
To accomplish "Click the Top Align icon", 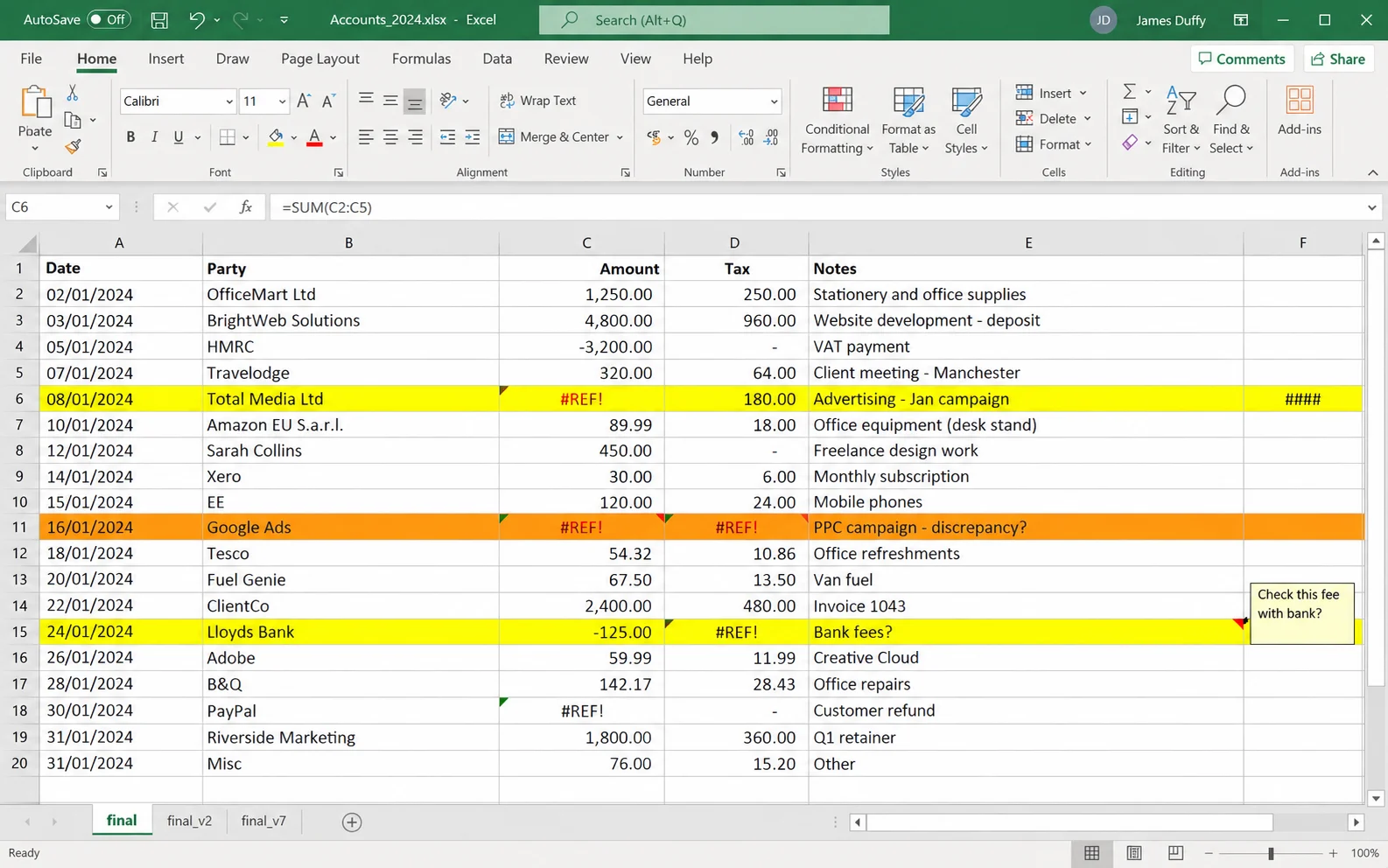I will pos(366,101).
